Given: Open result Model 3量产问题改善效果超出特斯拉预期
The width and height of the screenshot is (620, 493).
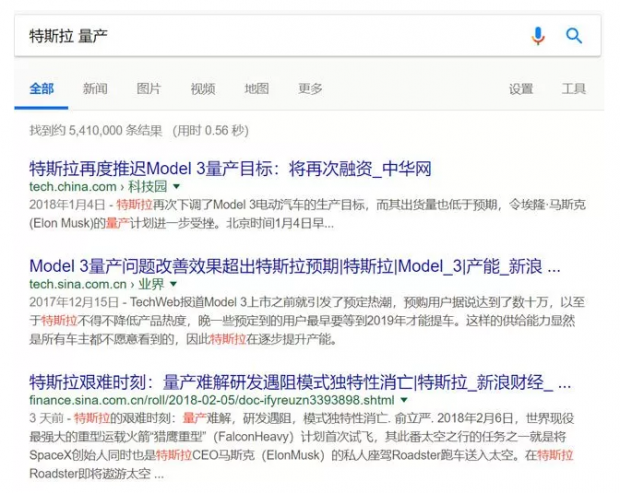Looking at the screenshot, I should [x=295, y=266].
